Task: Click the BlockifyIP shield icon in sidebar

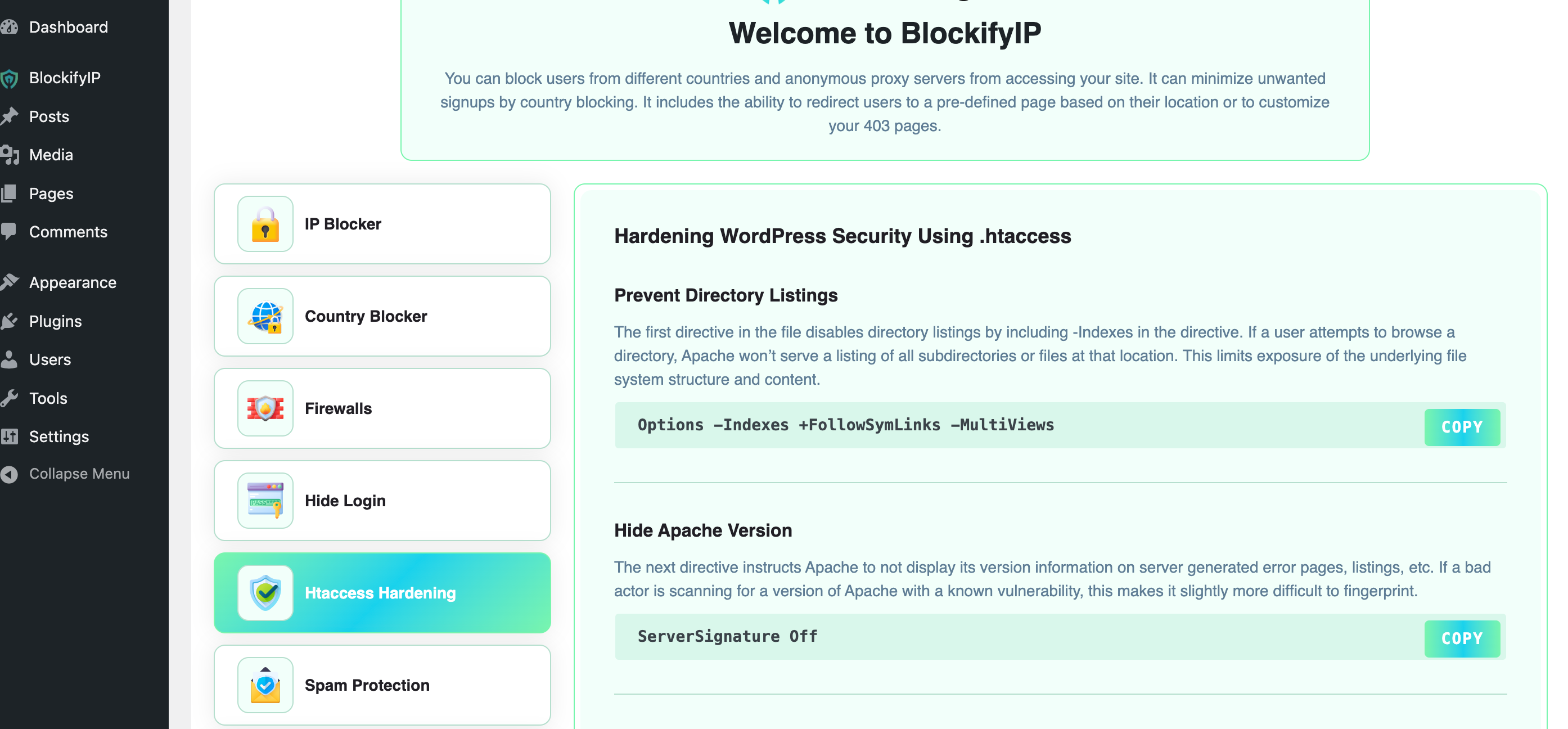Action: 8,78
